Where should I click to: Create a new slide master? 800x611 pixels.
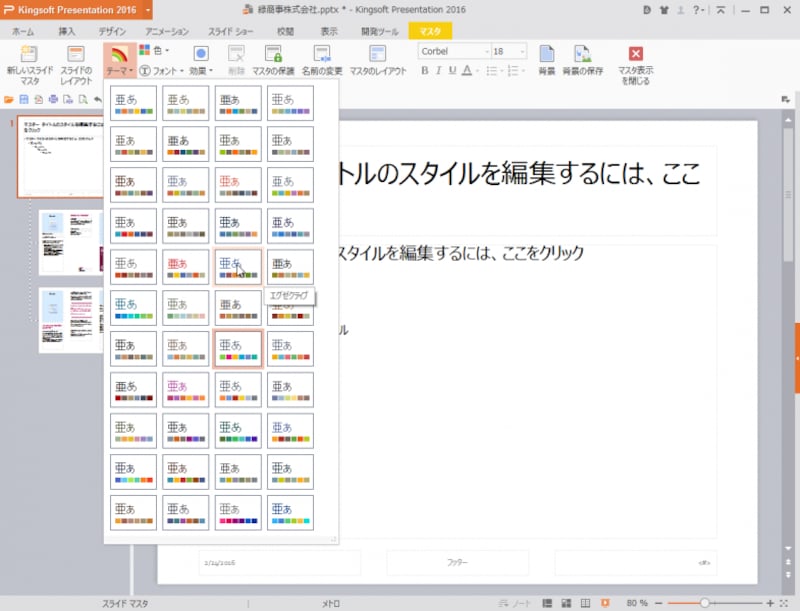[28, 62]
